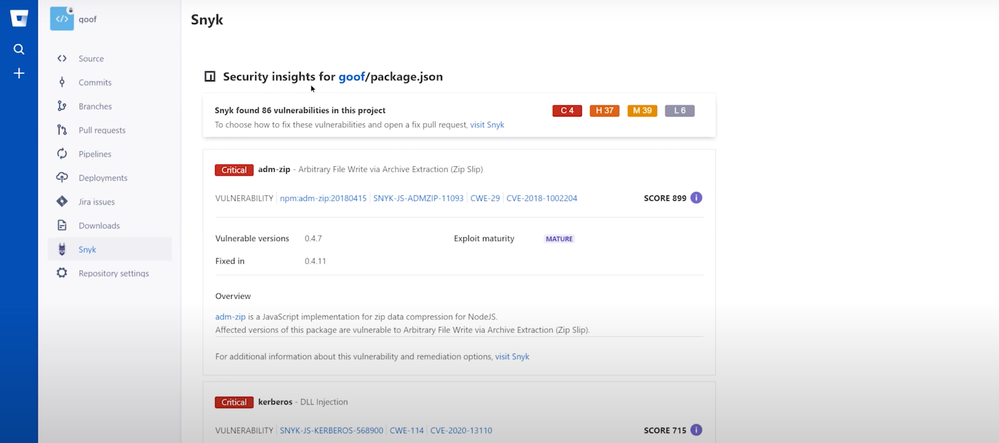
Task: Click Critical label on kerberos card
Action: [x=234, y=402]
